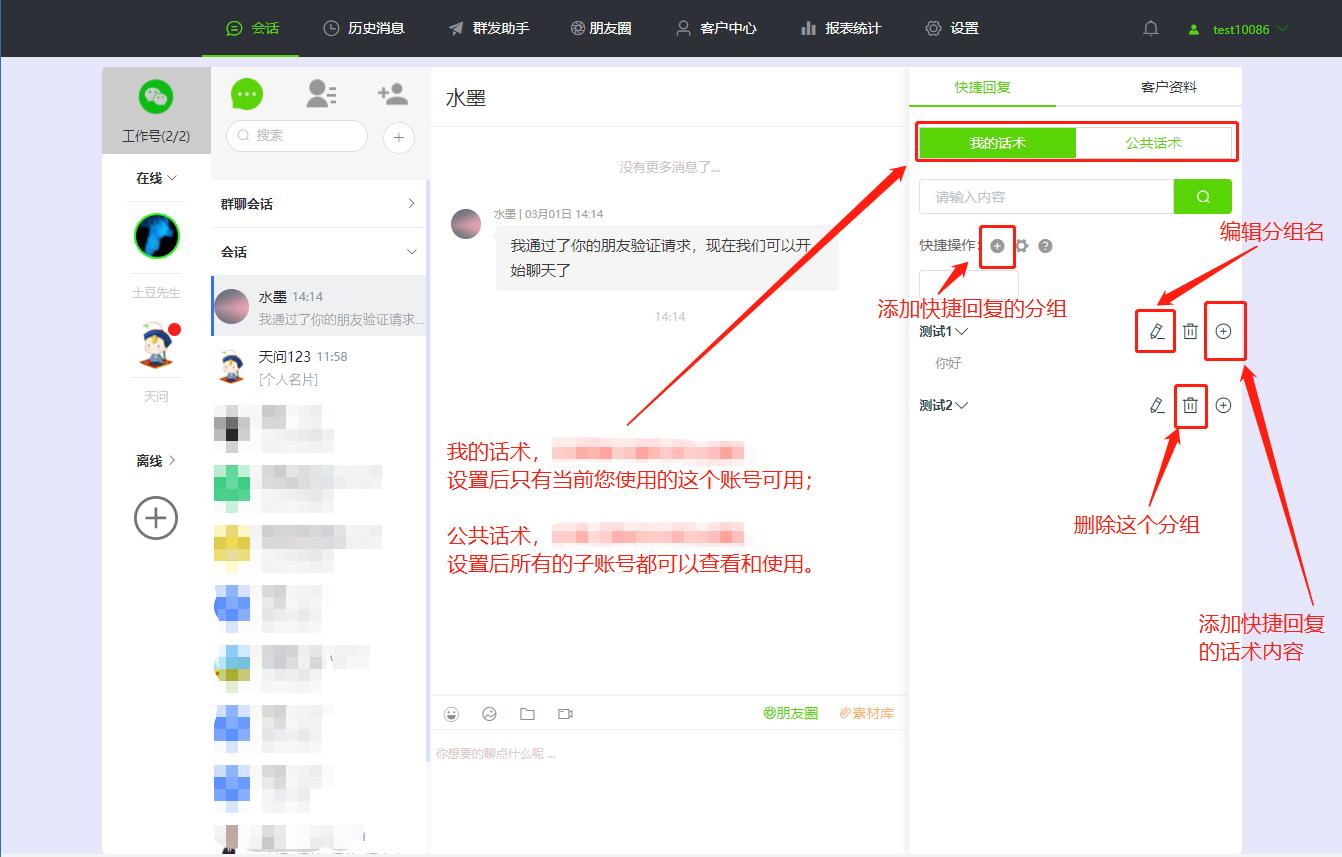Open the emoji picker in chat toolbar
The width and height of the screenshot is (1342, 857).
coord(452,713)
